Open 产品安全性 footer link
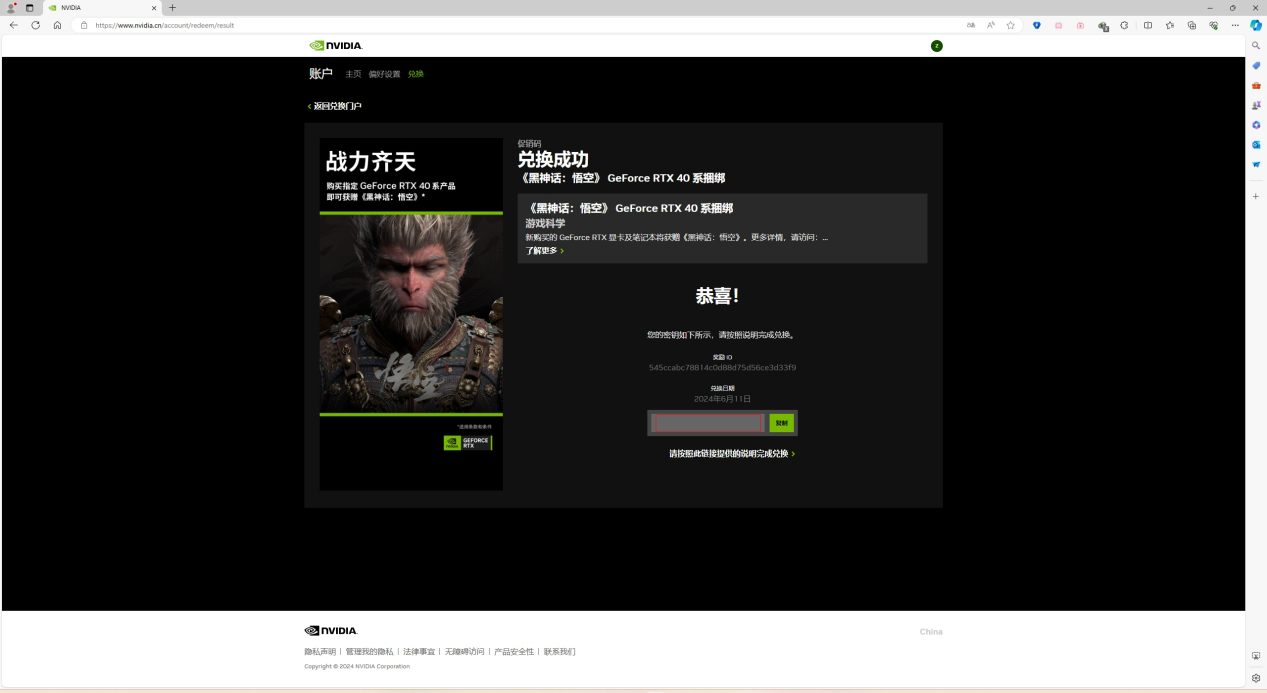 (514, 652)
